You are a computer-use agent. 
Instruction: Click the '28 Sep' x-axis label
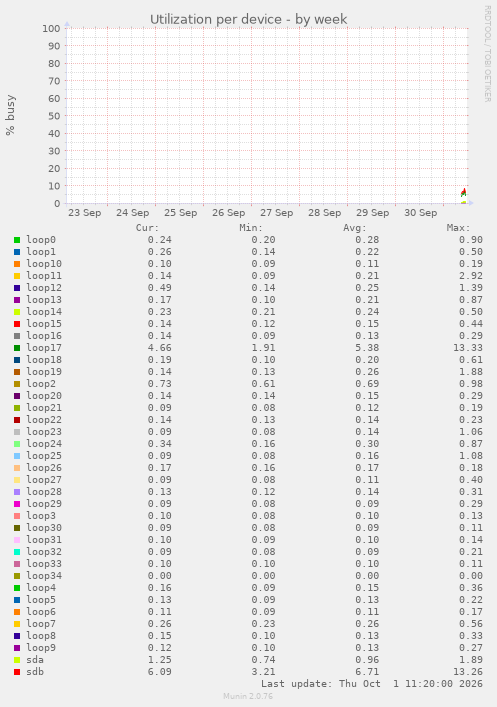pyautogui.click(x=324, y=213)
